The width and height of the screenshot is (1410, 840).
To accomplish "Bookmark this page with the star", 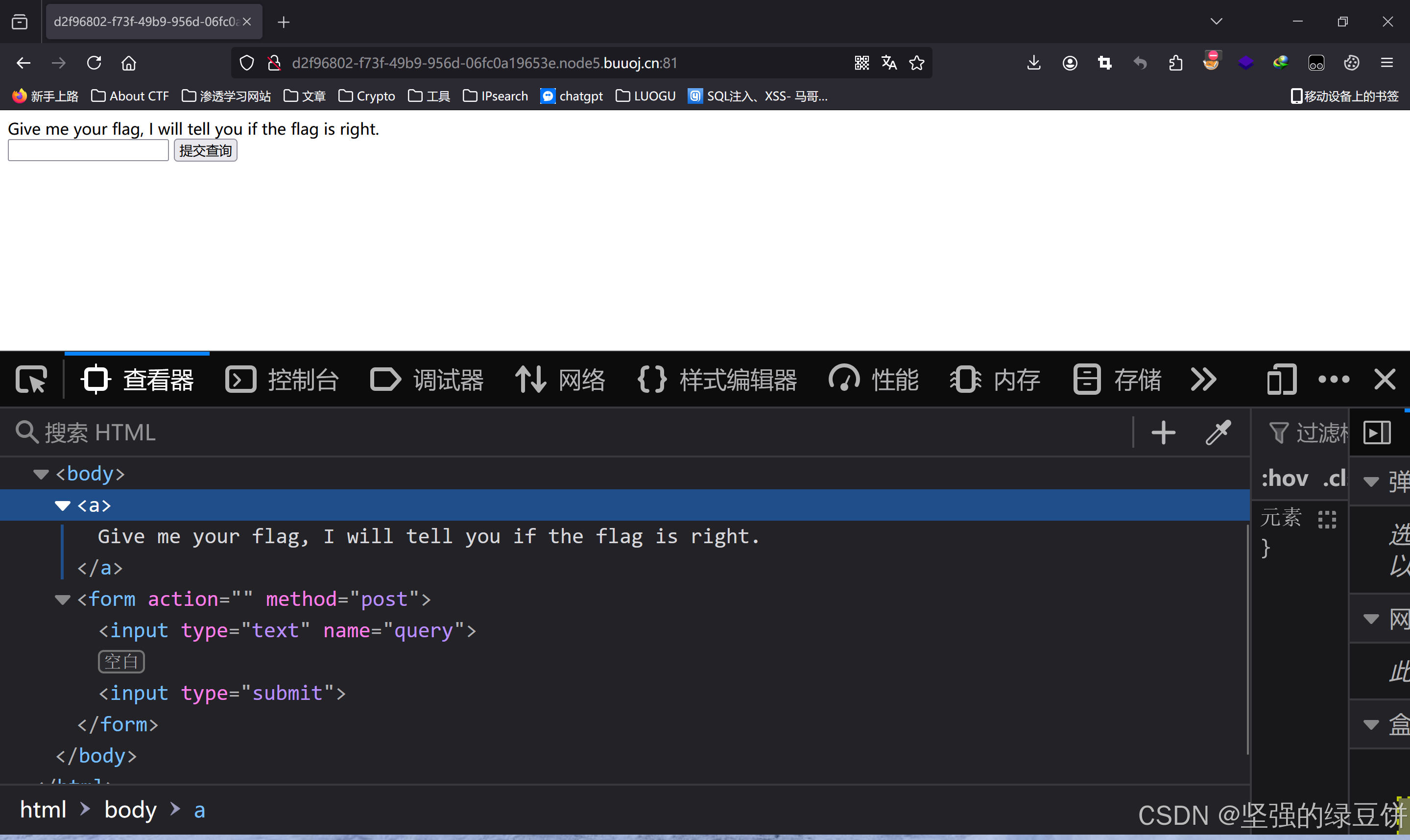I will pyautogui.click(x=917, y=63).
